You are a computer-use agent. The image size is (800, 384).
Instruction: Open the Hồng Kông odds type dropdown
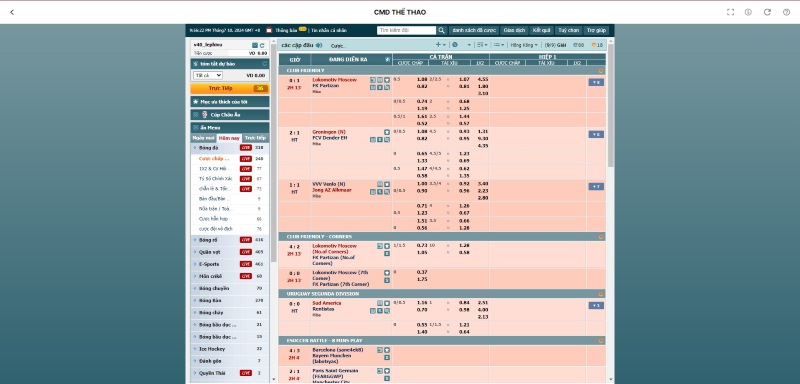click(524, 45)
